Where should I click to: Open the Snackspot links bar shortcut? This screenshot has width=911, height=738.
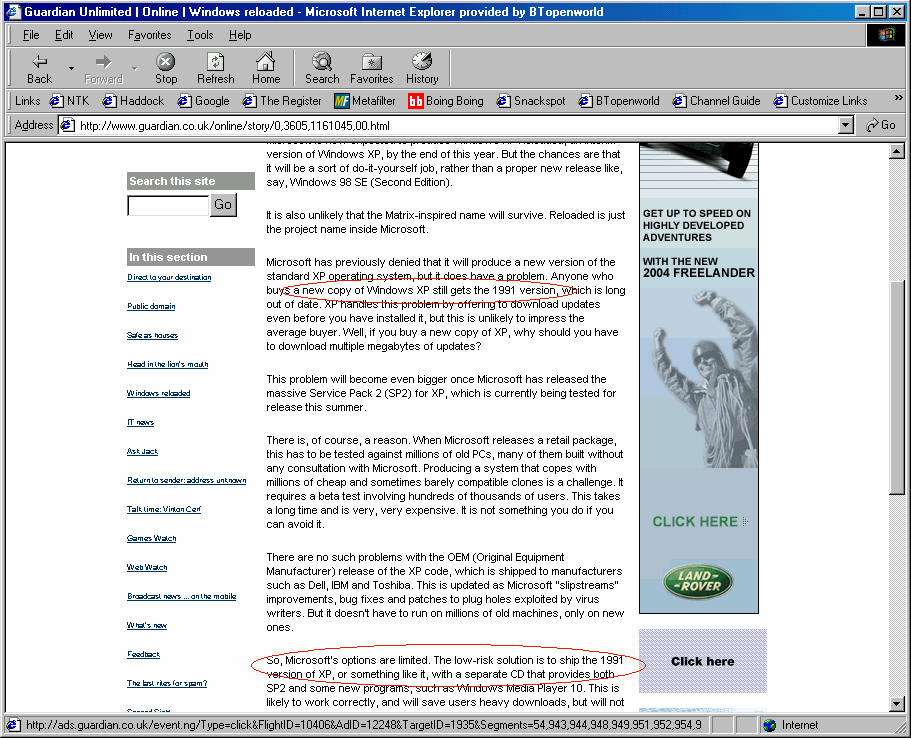pos(531,101)
